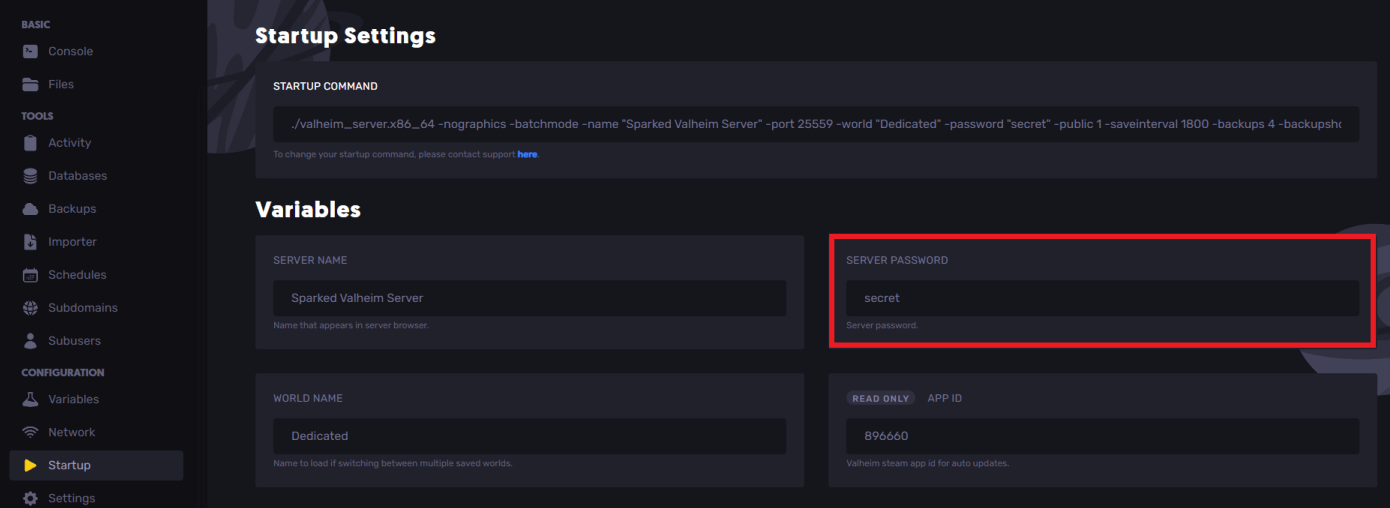Click the Schedules calendar icon
The height and width of the screenshot is (508, 1390).
coord(30,275)
